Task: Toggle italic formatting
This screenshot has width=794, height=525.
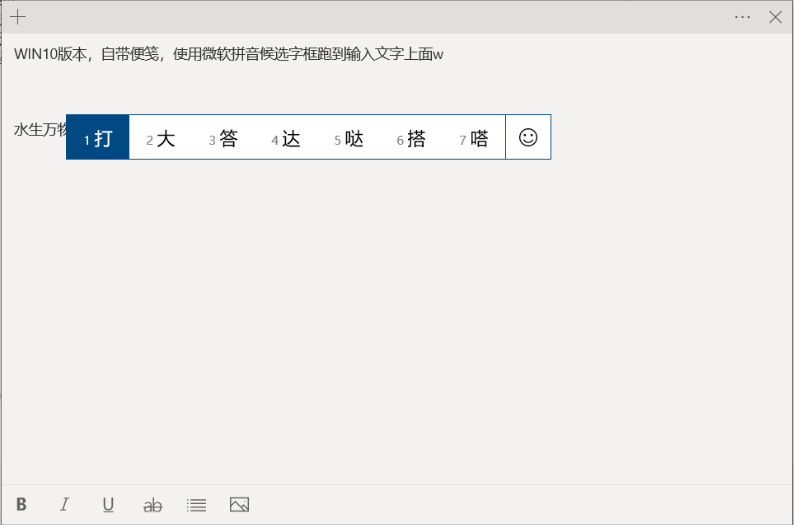Action: coord(64,504)
